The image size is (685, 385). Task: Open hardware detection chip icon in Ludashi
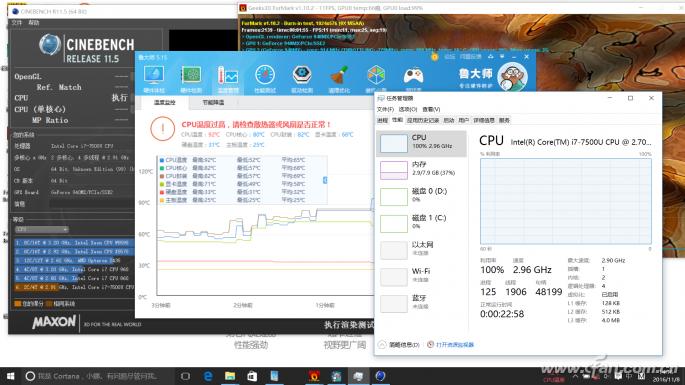coord(191,76)
